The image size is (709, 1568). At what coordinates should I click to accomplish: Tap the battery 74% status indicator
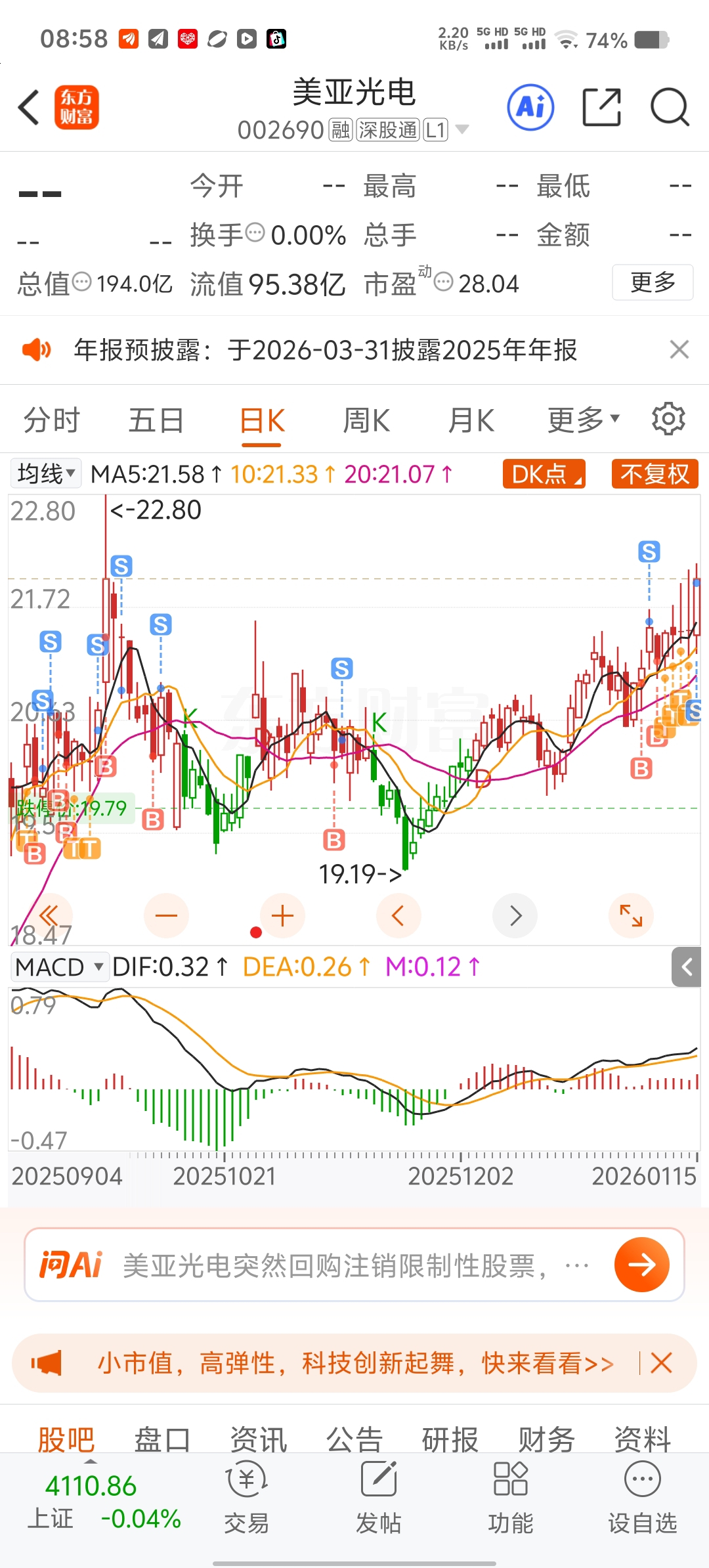pos(627,40)
